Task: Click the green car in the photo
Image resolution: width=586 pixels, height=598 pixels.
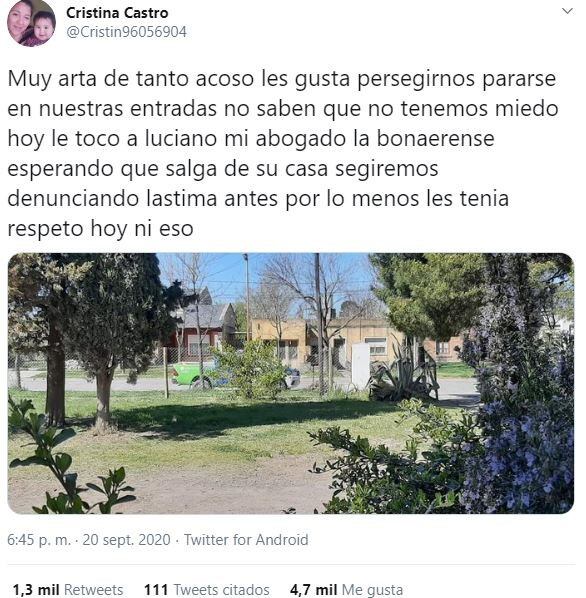Action: coord(193,375)
